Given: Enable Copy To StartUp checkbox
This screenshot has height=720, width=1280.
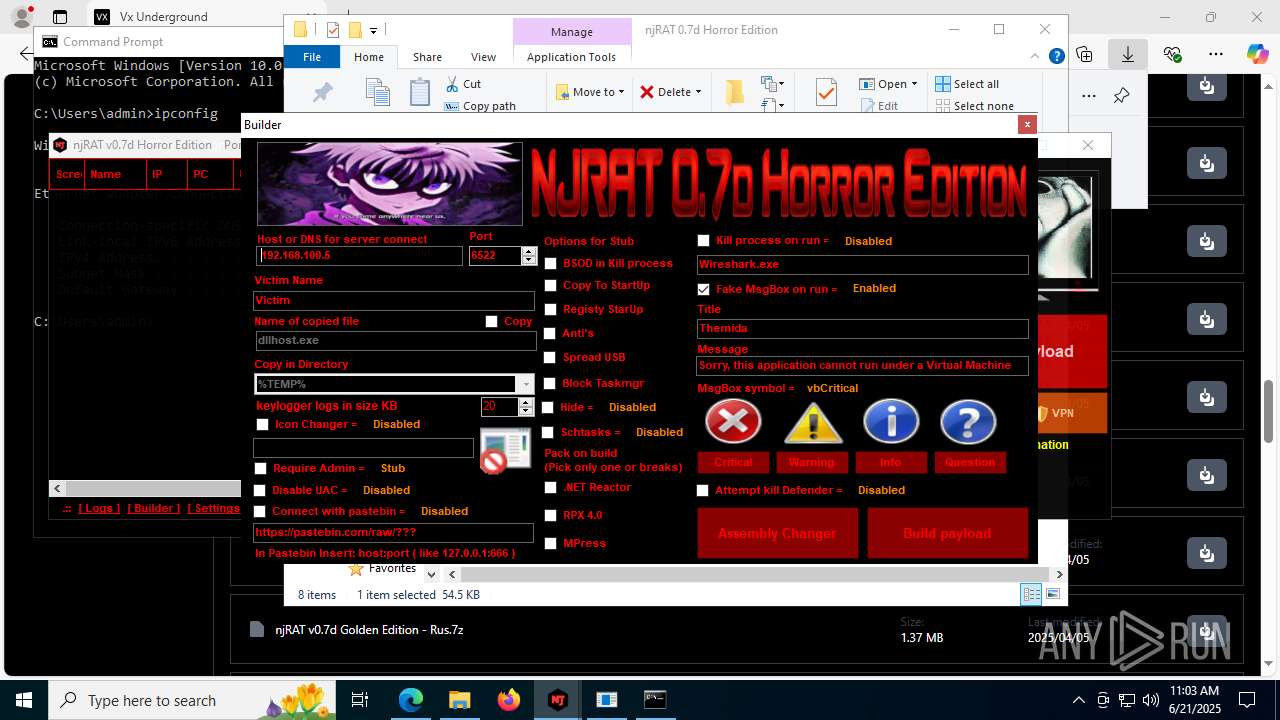Looking at the screenshot, I should 551,285.
